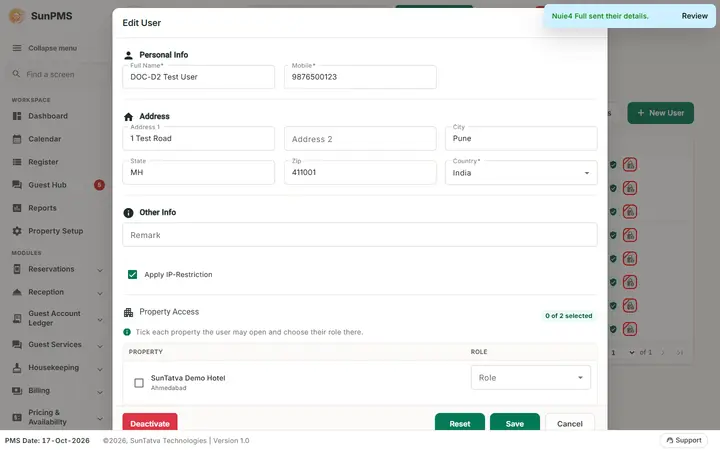The height and width of the screenshot is (450, 720).
Task: Click the New User button behind dialog
Action: pos(660,113)
